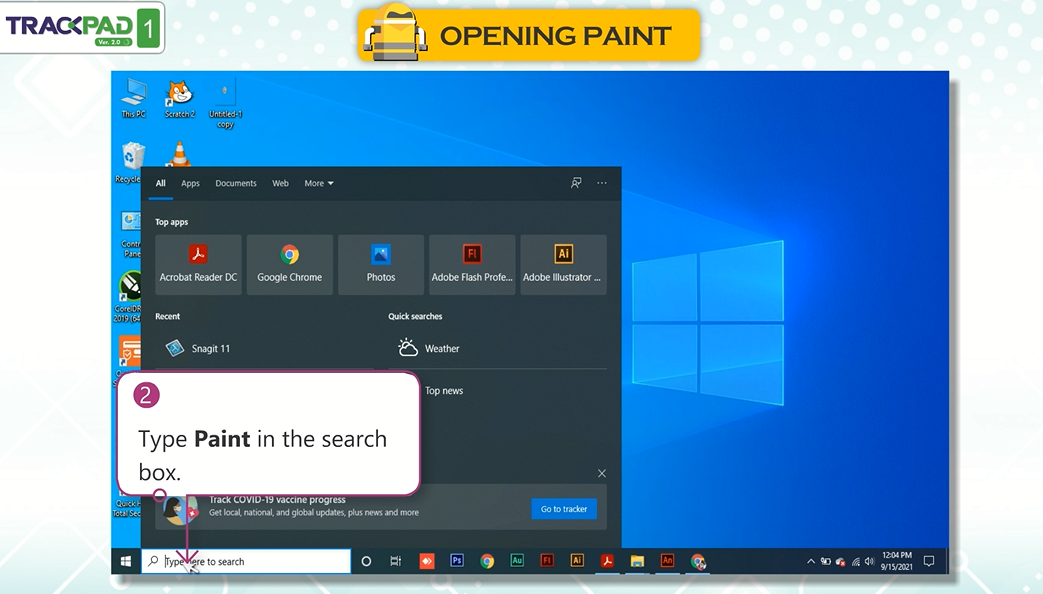Open Adobe Flash from the taskbar

click(x=547, y=561)
